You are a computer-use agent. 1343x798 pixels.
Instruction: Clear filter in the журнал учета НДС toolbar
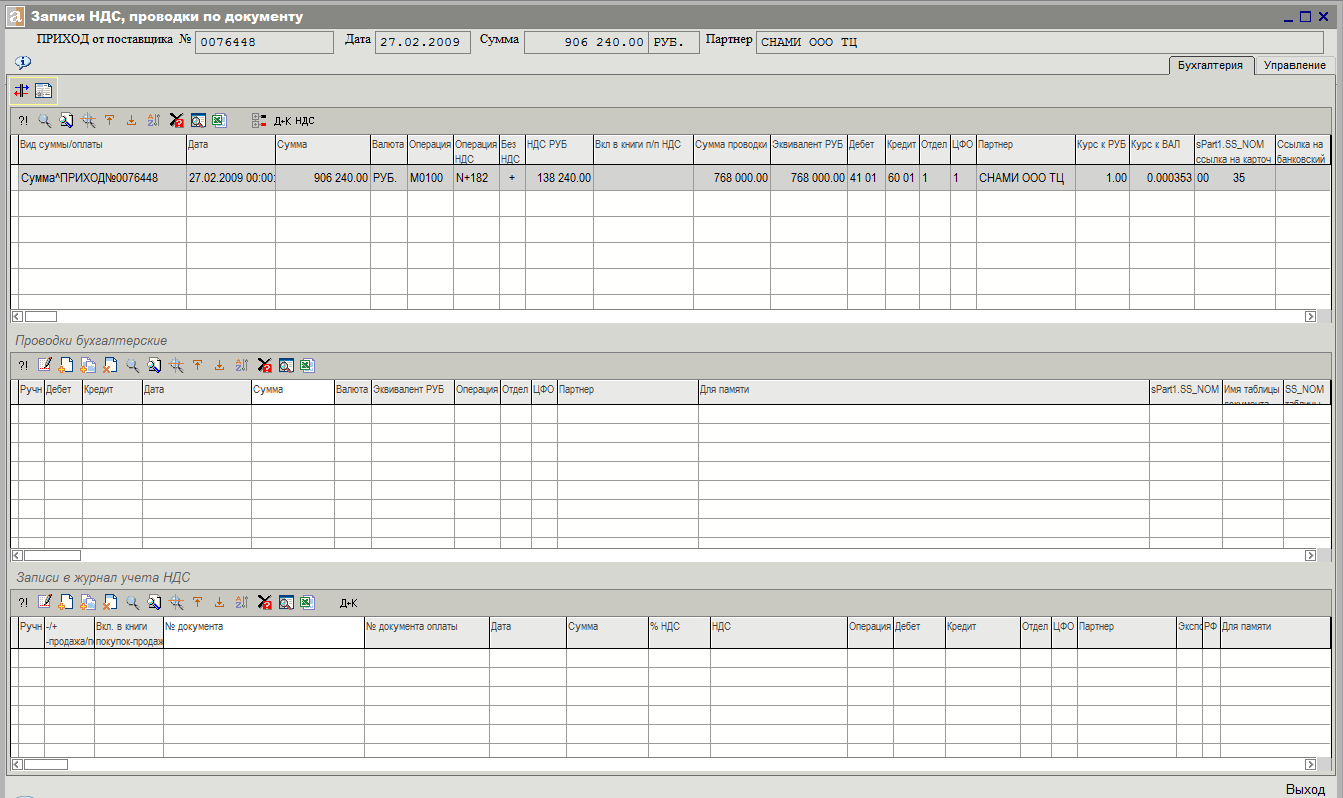[264, 602]
